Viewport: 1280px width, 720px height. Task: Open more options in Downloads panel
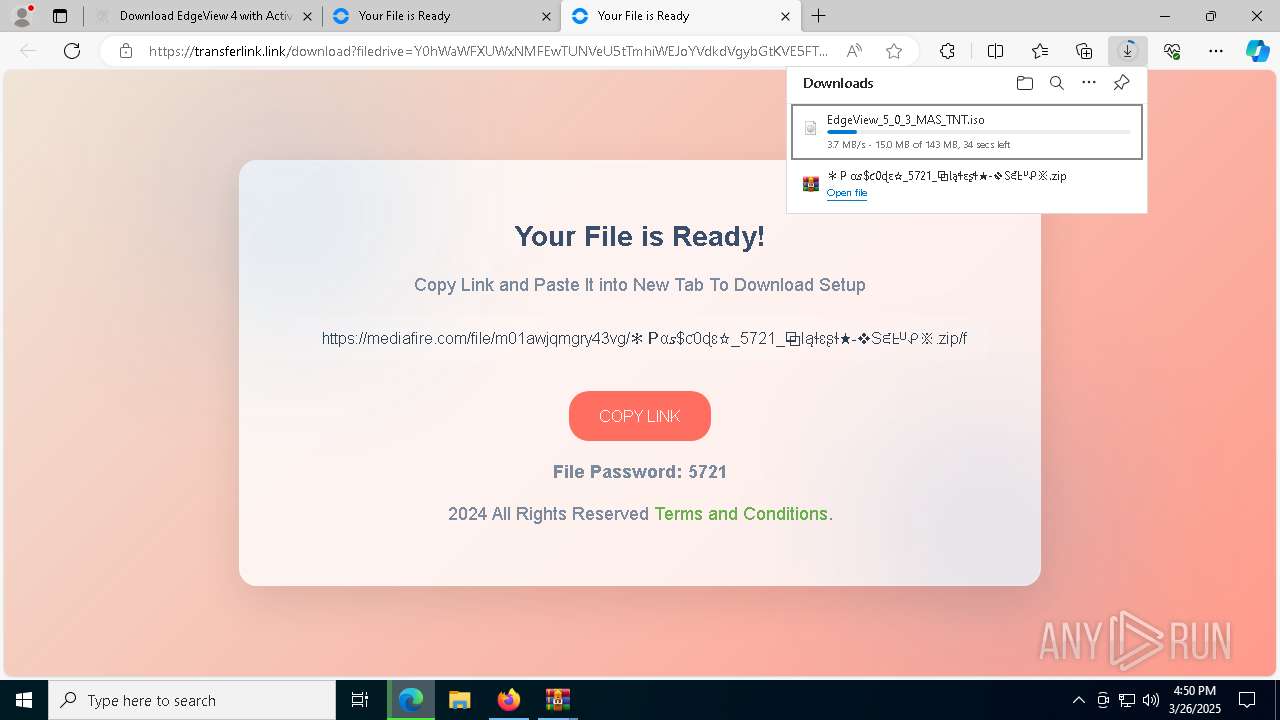point(1089,83)
